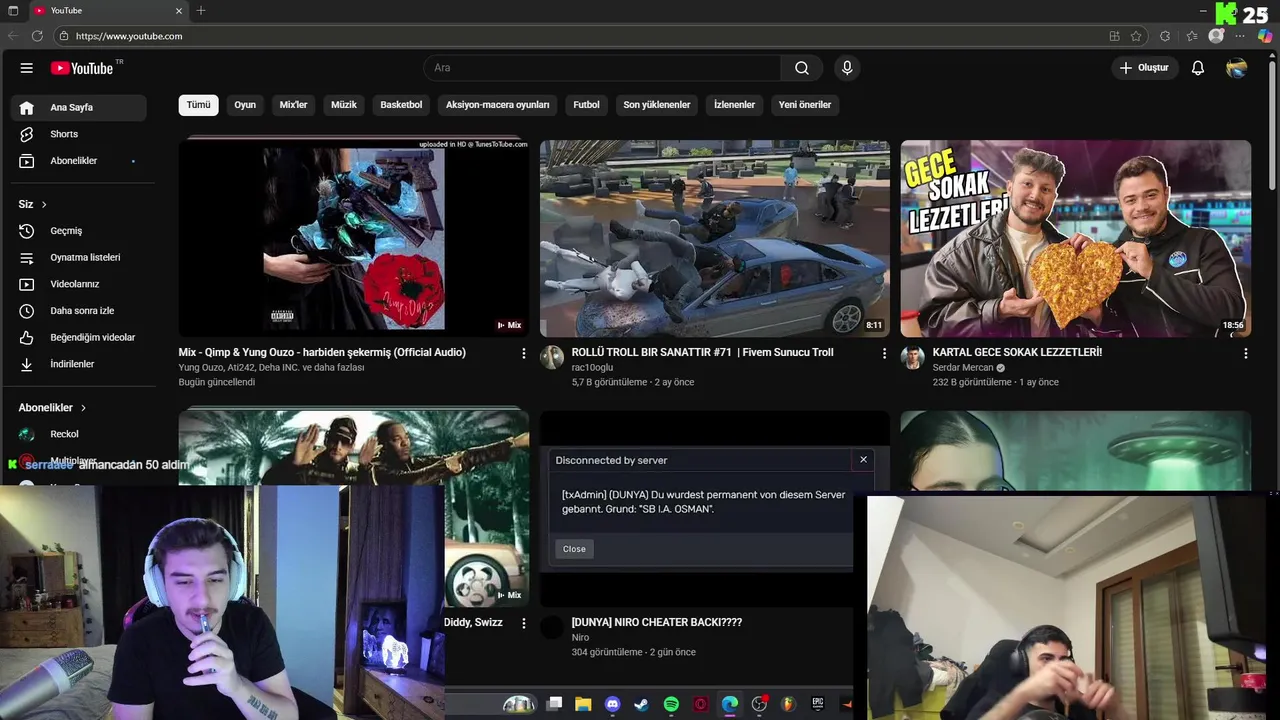This screenshot has height=720, width=1280.
Task: Open the Edge favorites list icon
Action: [1191, 36]
